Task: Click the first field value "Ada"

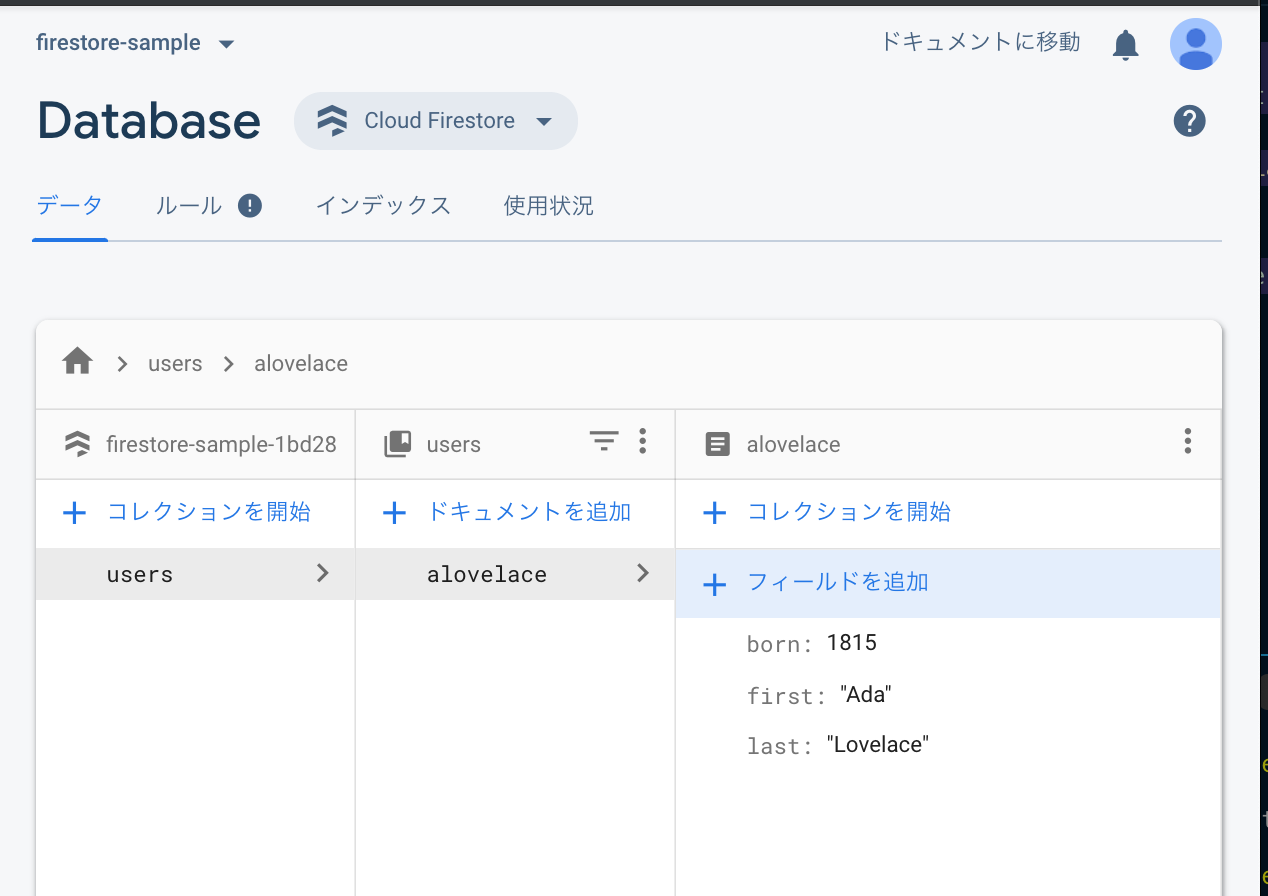Action: (x=866, y=694)
